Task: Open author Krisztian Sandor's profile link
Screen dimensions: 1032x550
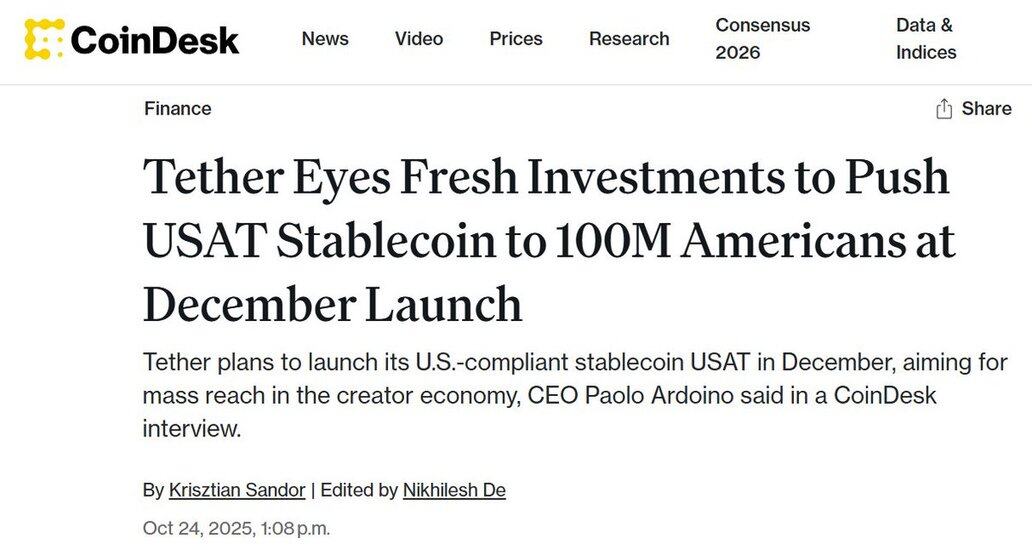Action: pos(237,490)
